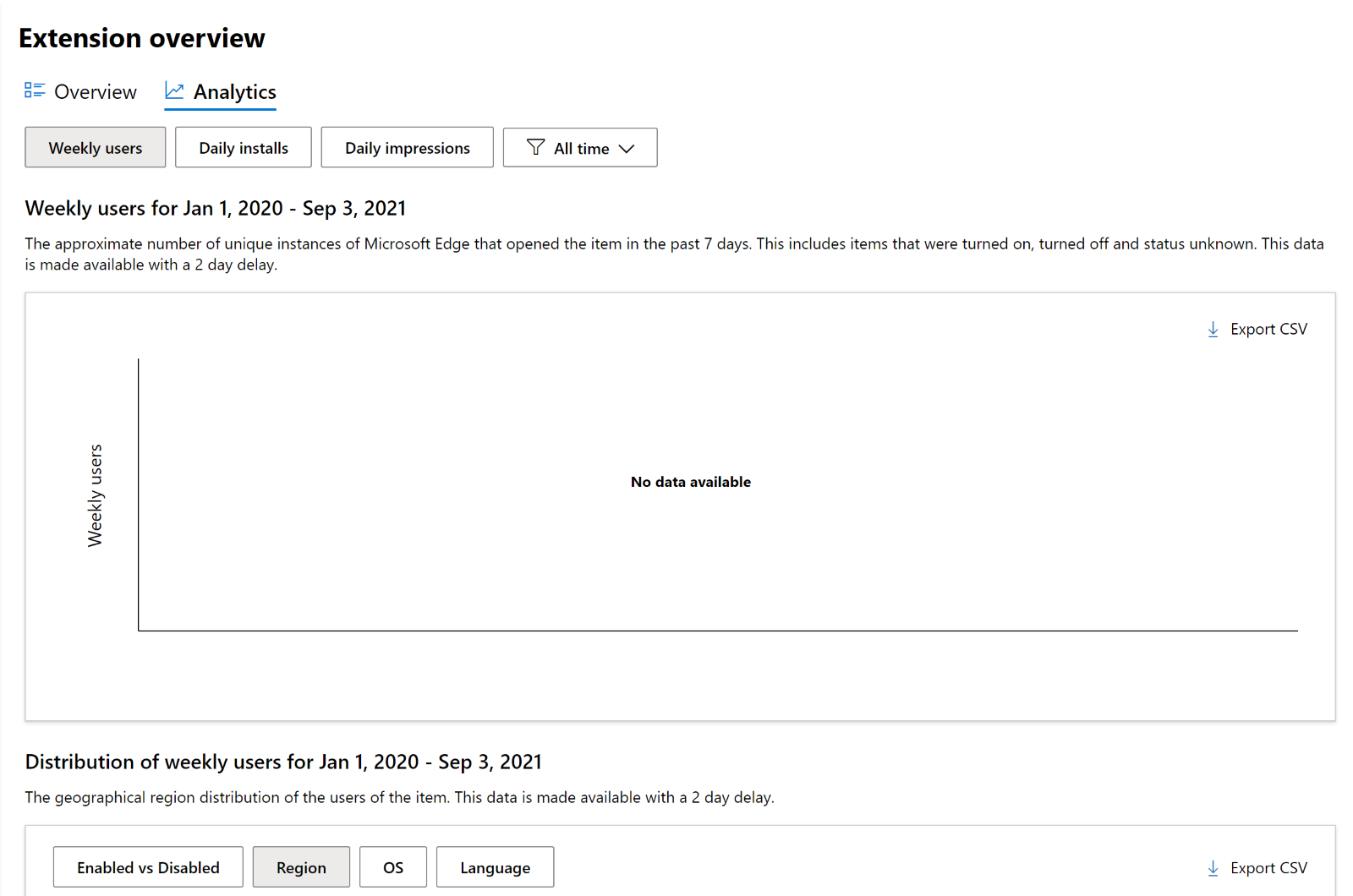Select the Daily installs metric button
Screen dimensions: 1353x896
pyautogui.click(x=243, y=147)
